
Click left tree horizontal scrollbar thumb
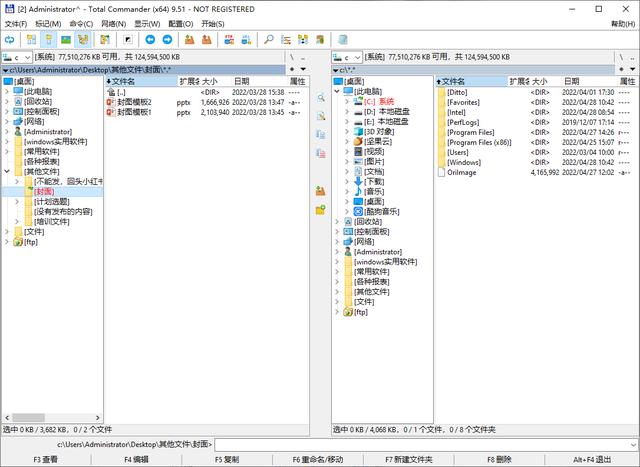(28, 418)
